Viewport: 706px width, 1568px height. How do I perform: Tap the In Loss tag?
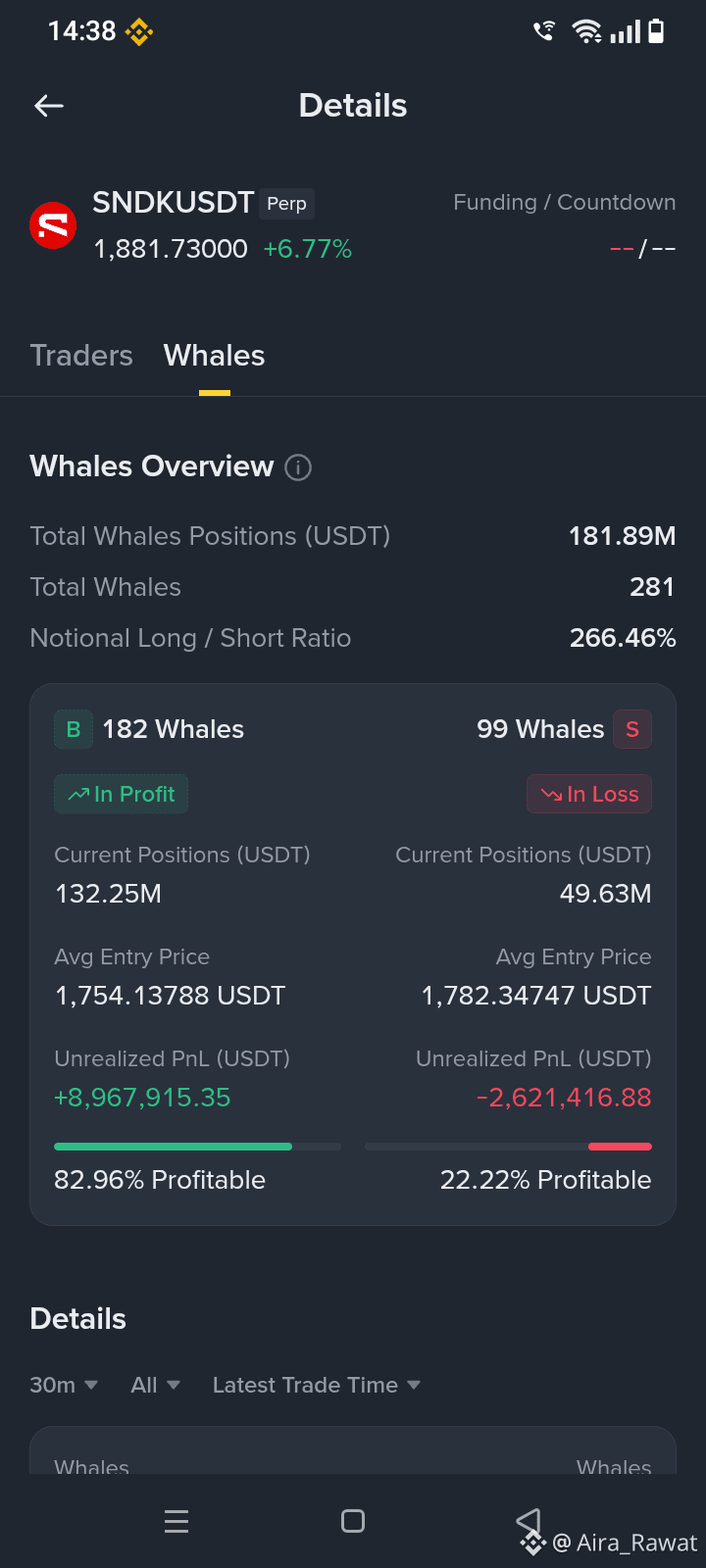click(589, 794)
